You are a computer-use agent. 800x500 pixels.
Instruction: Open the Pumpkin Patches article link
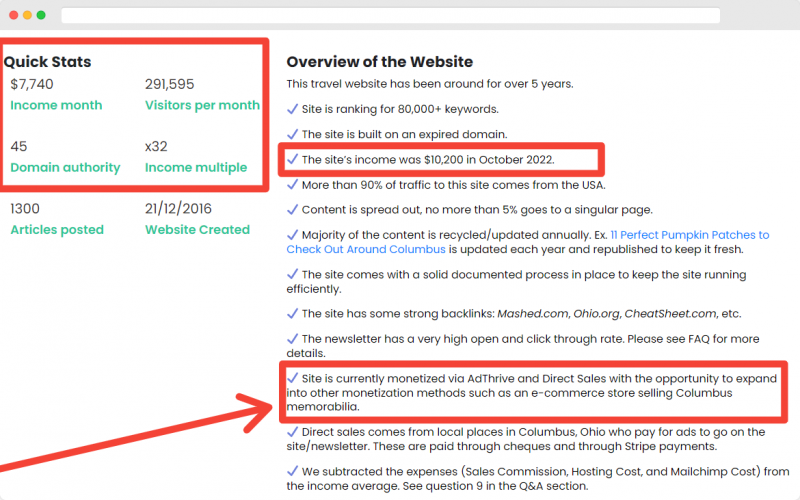528,242
